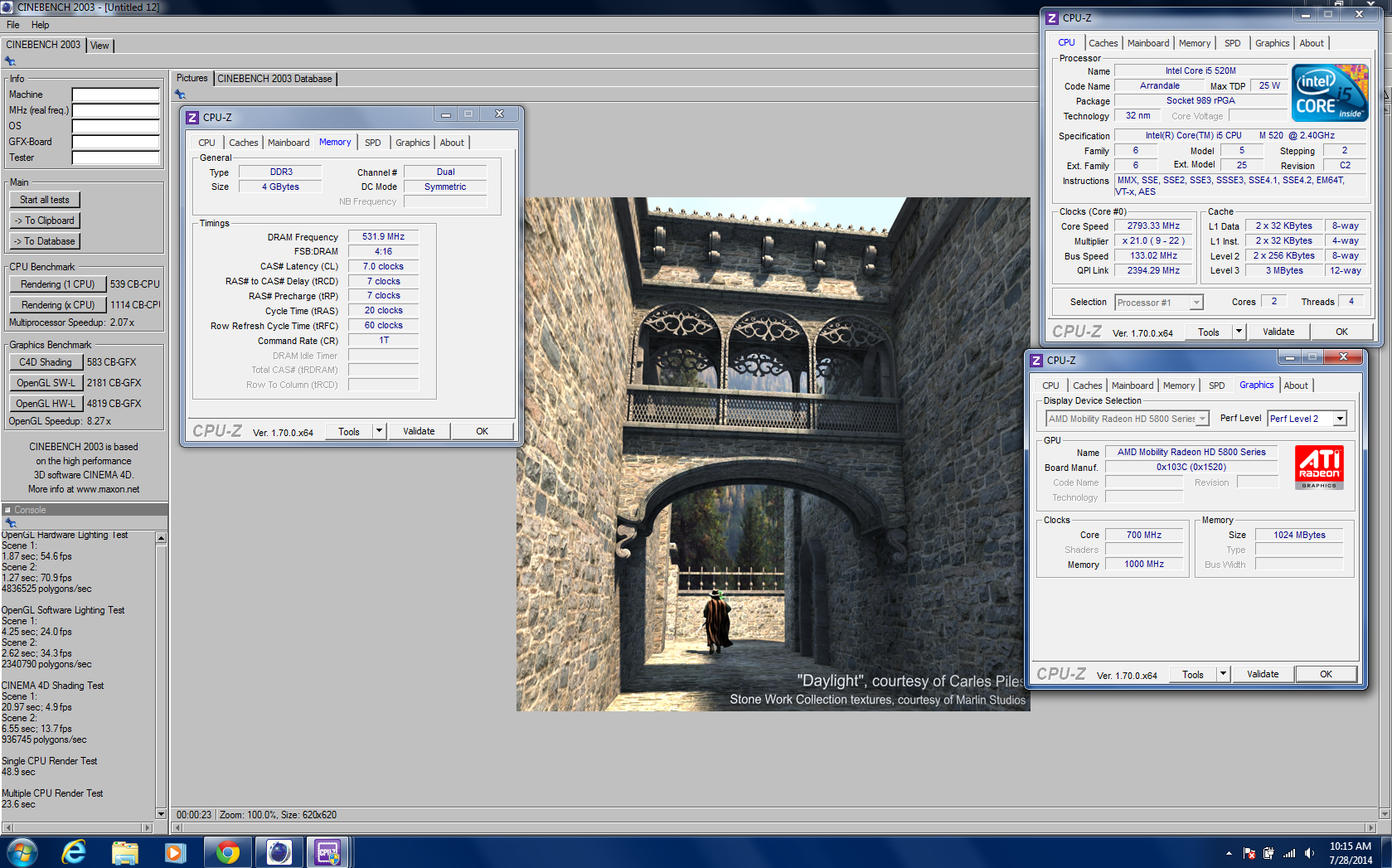Open Mainboard tab in Graphics CPU-Z window
Screen dimensions: 1392x868
tap(1133, 386)
